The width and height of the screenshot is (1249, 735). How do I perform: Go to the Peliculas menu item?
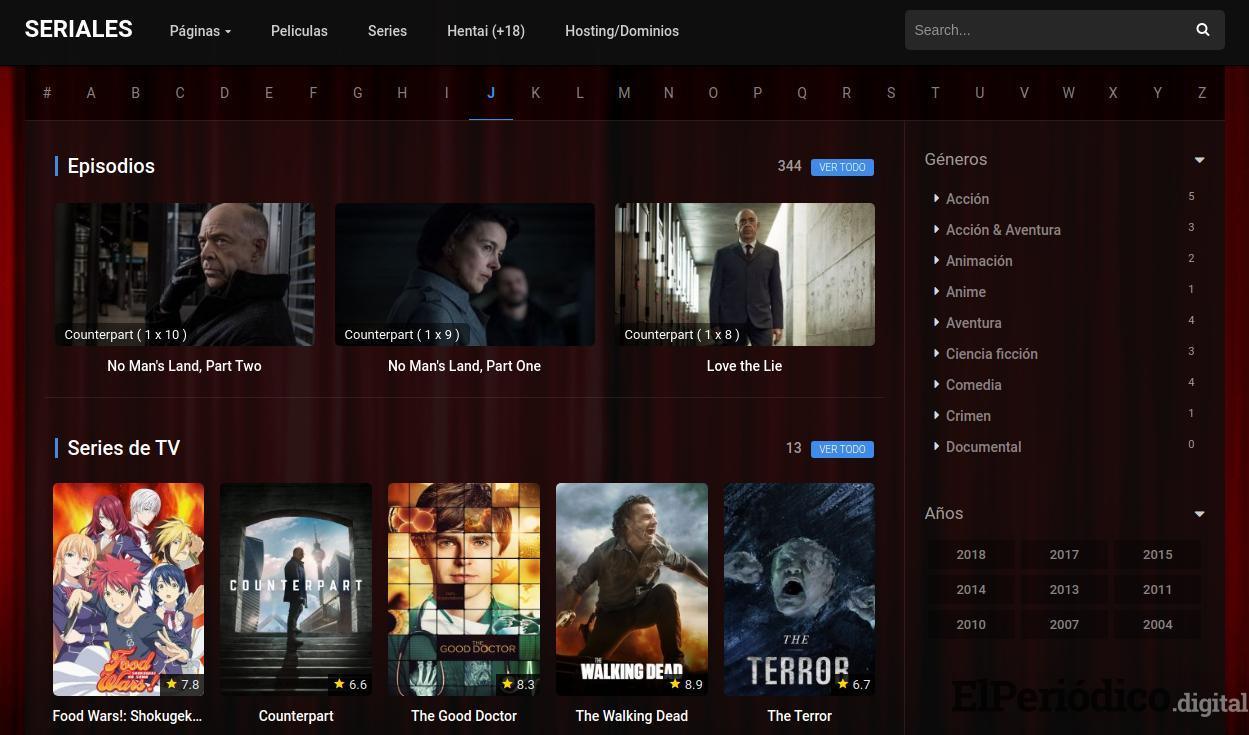299,31
